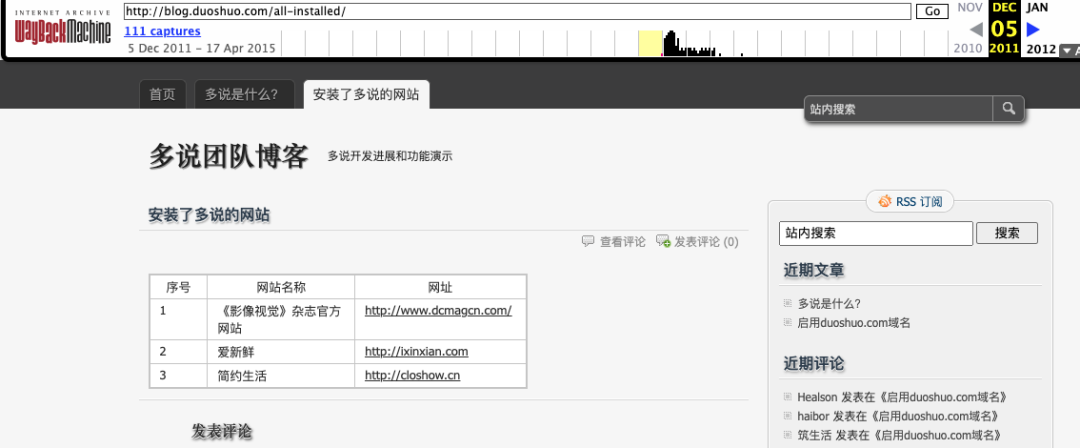Open the 111 captures link
Screen dimensions: 1080x448
(x=162, y=31)
